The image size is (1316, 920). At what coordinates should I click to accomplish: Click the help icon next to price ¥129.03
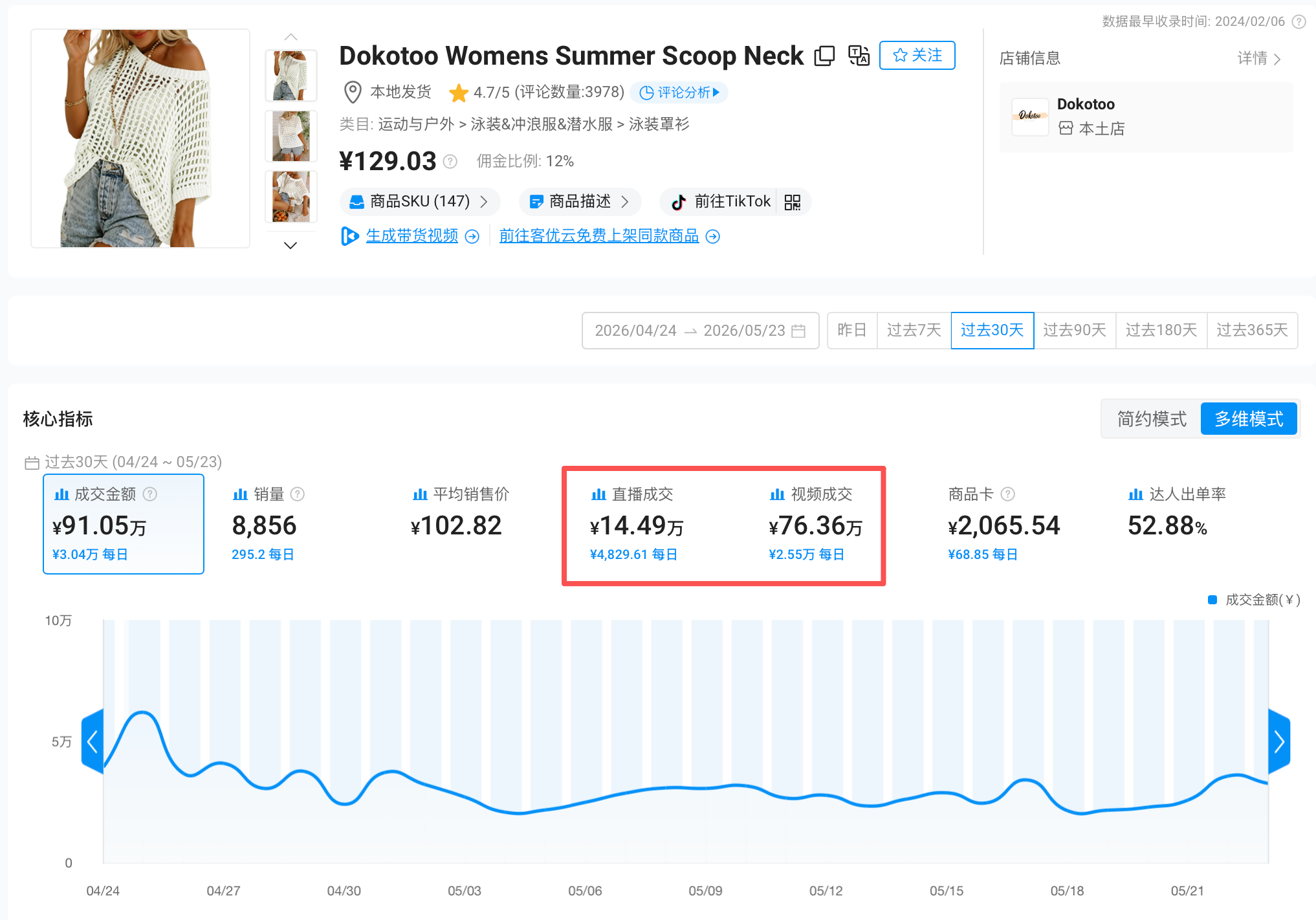tap(450, 162)
